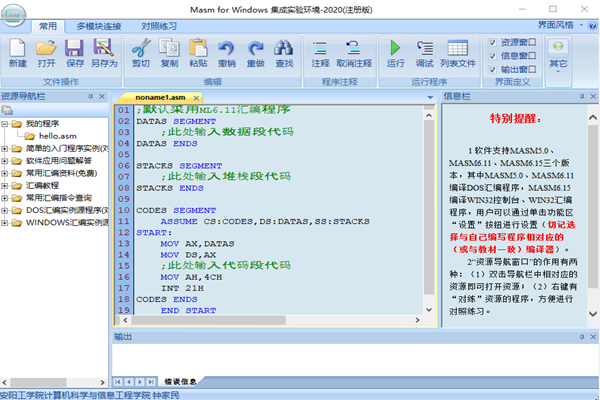Click code line INT 21H
Image resolution: width=600 pixels, height=400 pixels.
pos(182,288)
